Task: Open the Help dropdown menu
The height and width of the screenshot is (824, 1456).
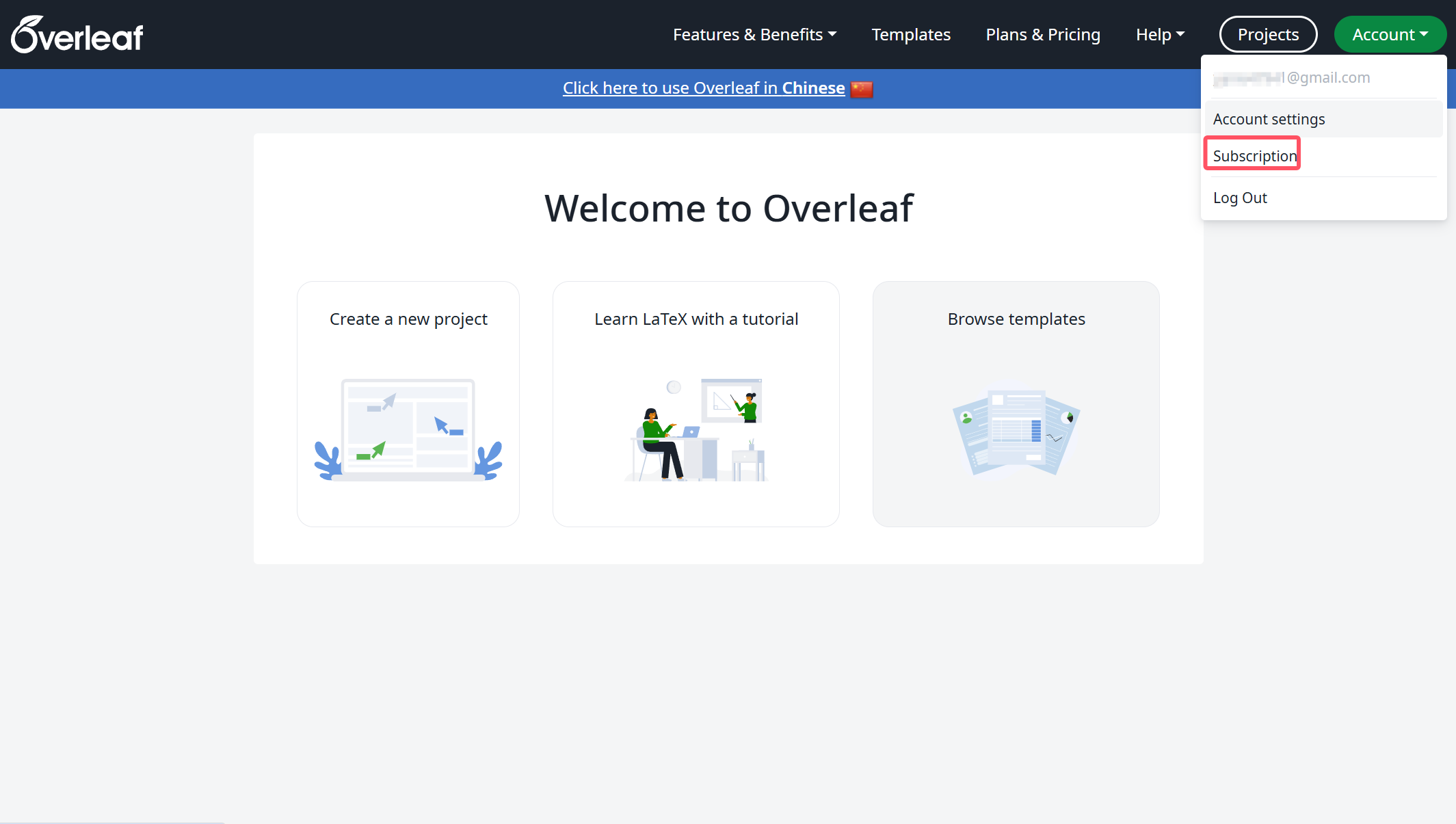Action: pyautogui.click(x=1160, y=35)
